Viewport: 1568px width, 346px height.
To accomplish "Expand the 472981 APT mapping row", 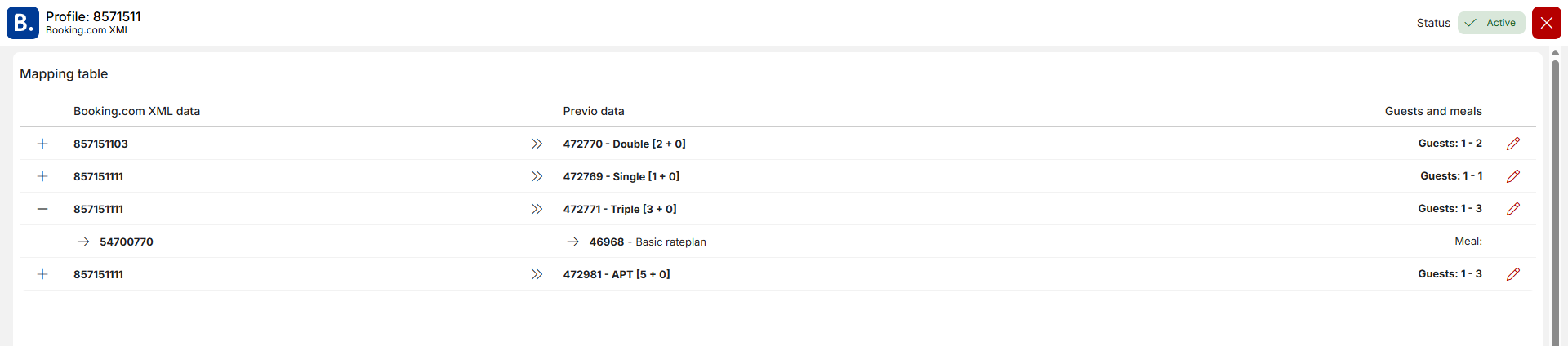I will tap(42, 274).
